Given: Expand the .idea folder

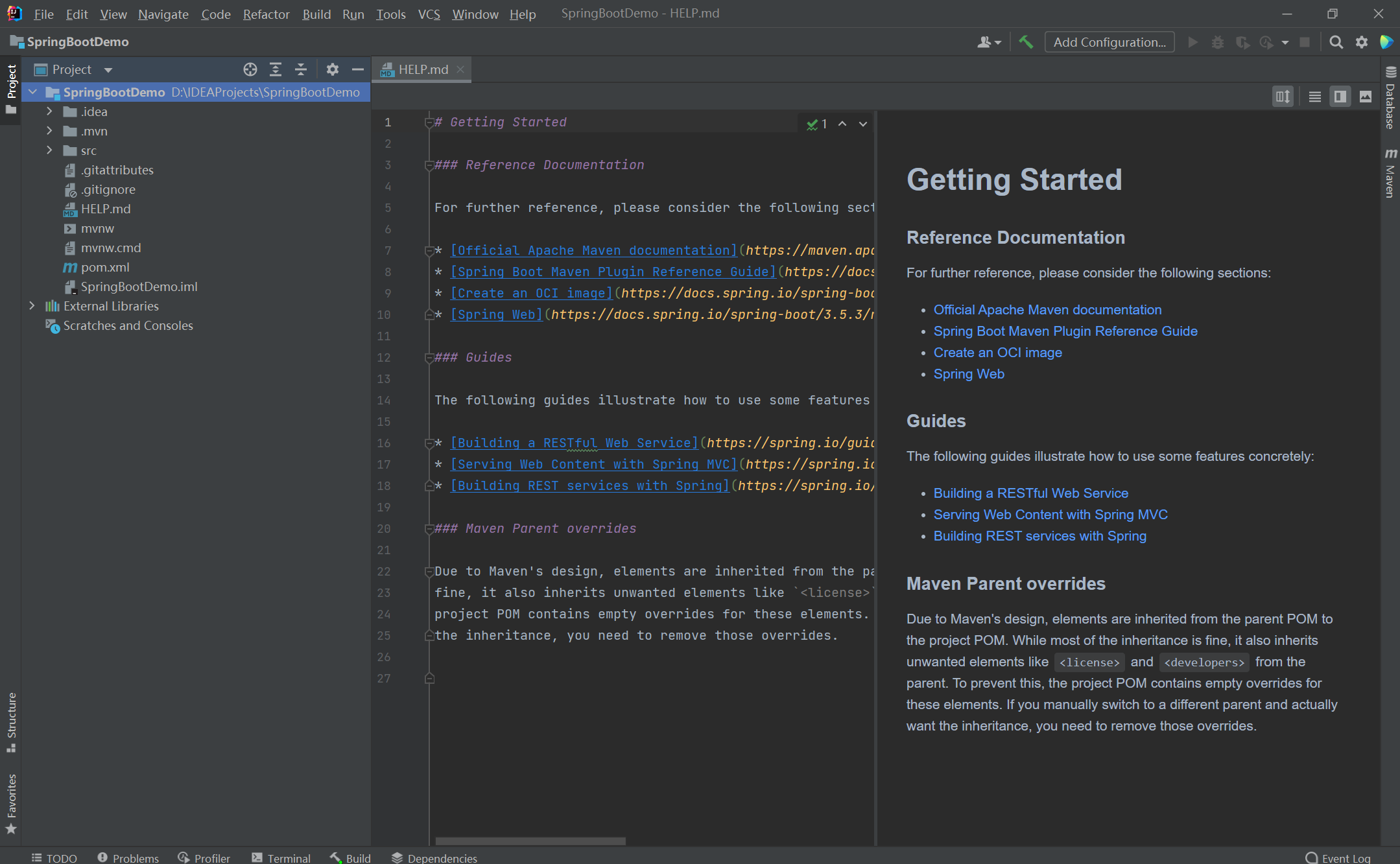Looking at the screenshot, I should click(x=49, y=111).
